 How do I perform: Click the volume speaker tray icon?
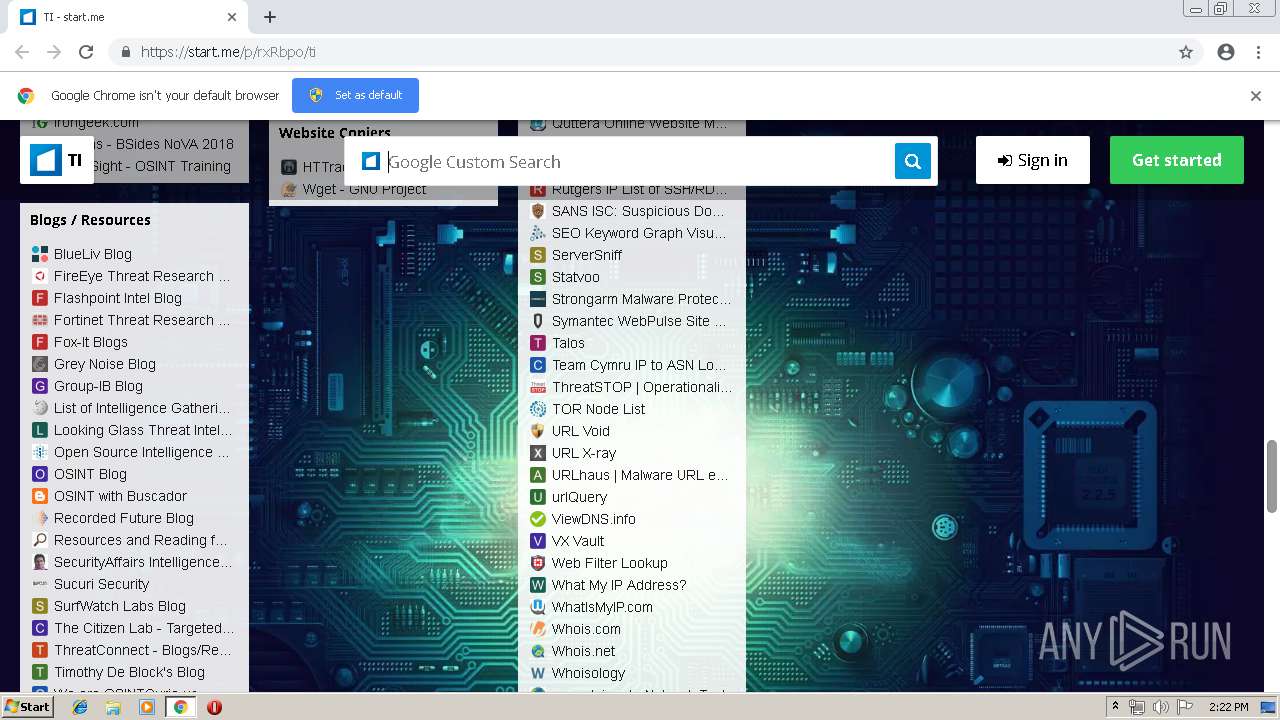coord(1161,707)
